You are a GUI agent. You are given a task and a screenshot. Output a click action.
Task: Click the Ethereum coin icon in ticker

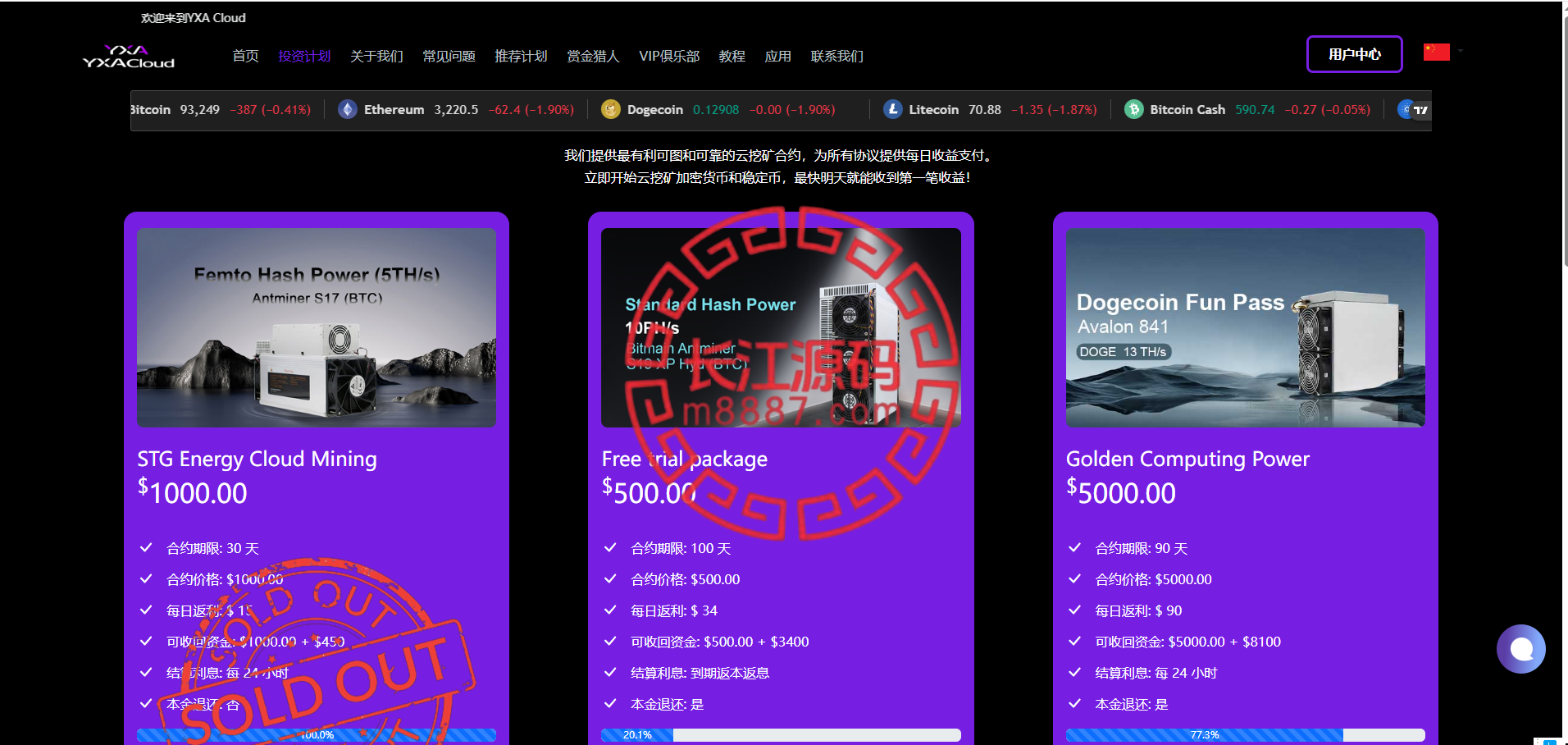coord(348,109)
